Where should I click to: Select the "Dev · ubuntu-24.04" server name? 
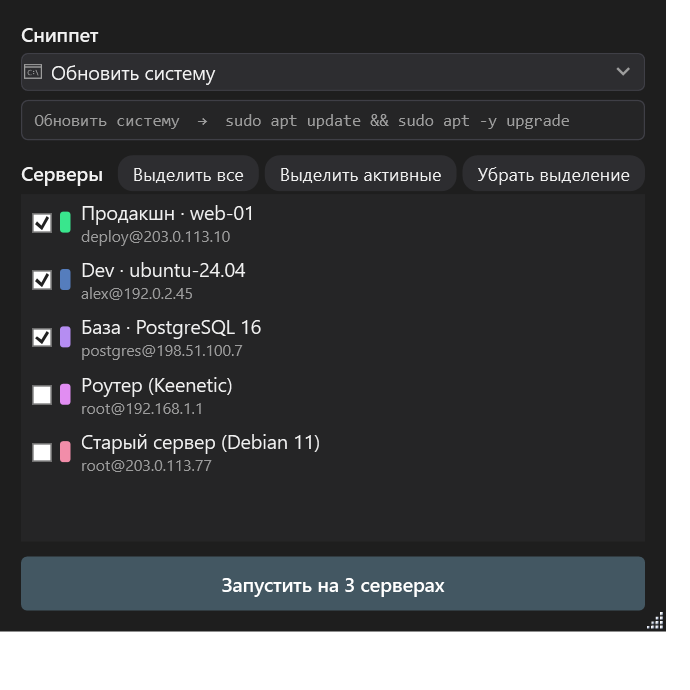coord(163,271)
